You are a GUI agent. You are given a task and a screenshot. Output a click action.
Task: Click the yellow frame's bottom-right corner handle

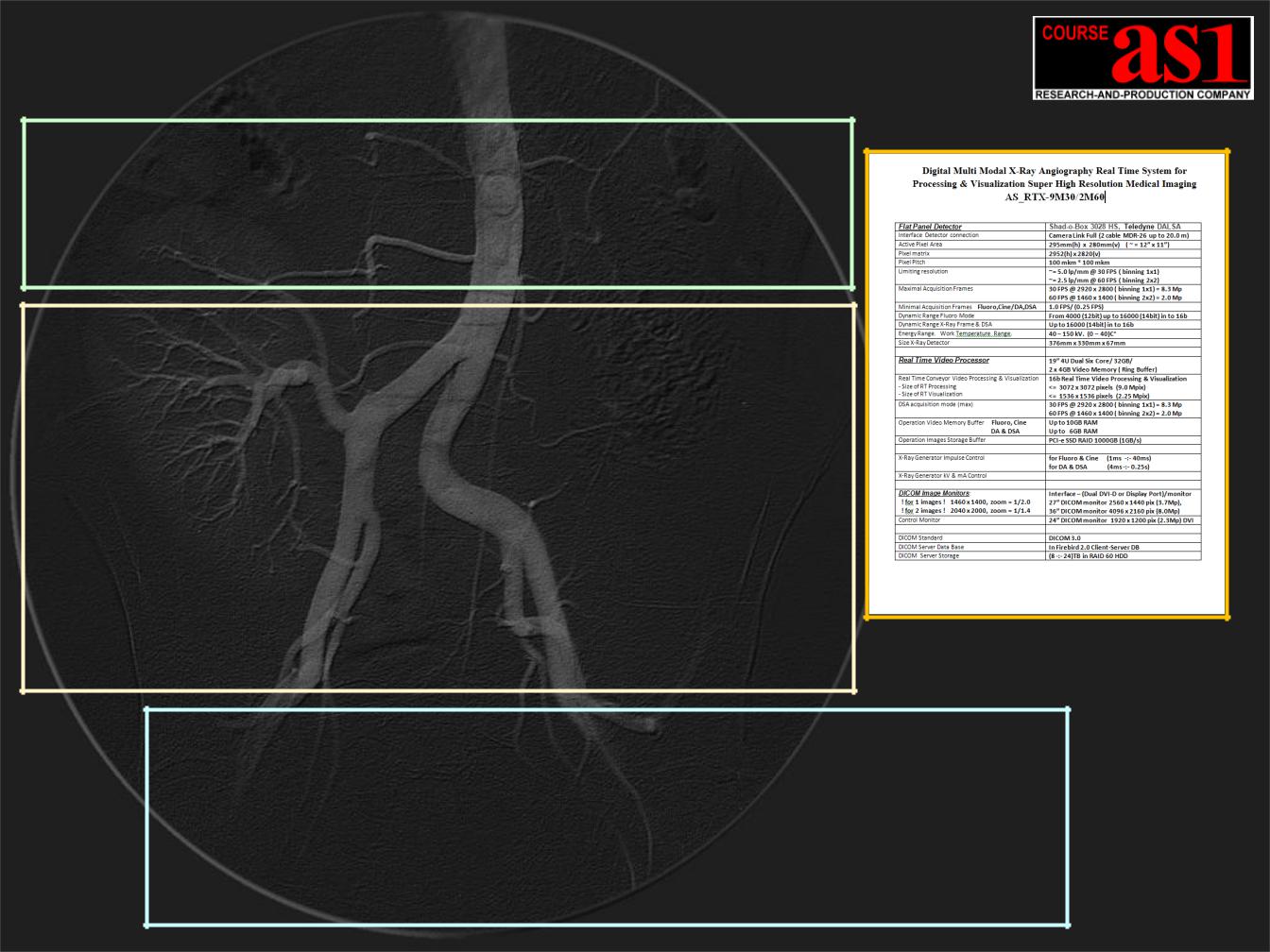tap(854, 690)
